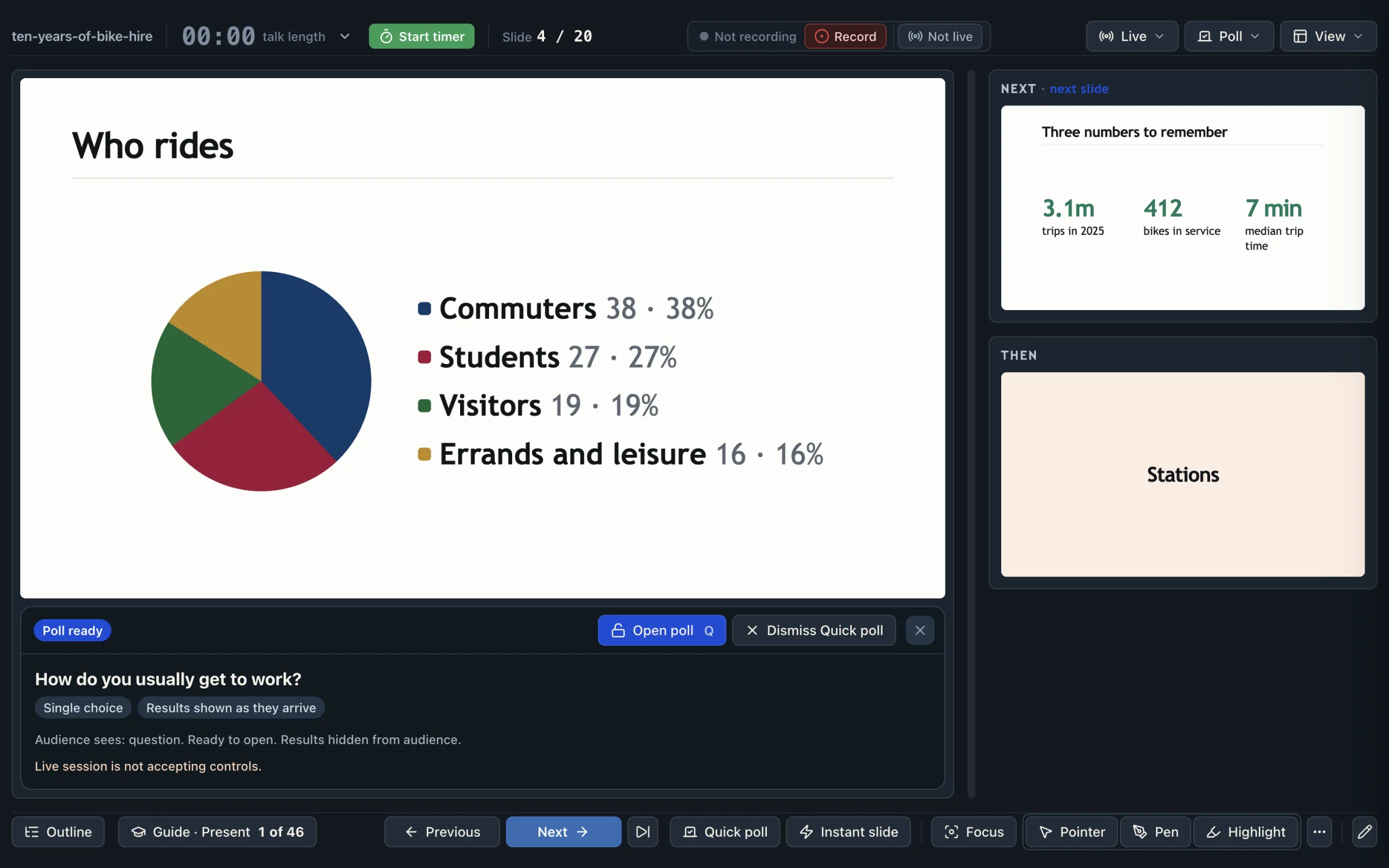Image resolution: width=1389 pixels, height=868 pixels.
Task: Close the poll panel with the X
Action: coord(920,630)
